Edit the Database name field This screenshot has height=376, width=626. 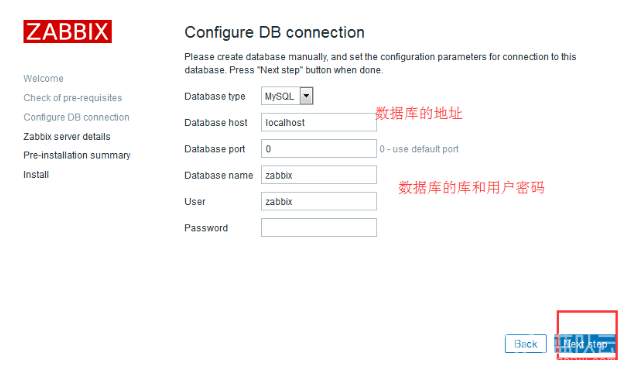319,175
